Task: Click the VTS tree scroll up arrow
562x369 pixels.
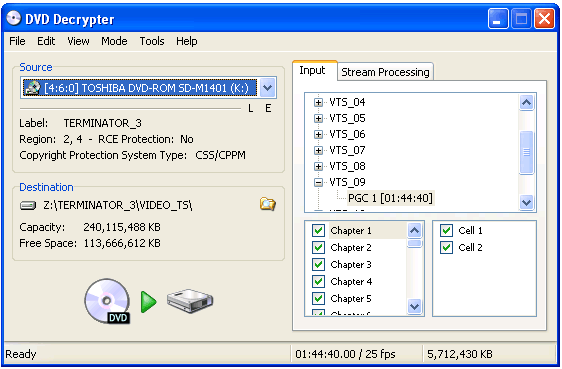Action: [526, 103]
